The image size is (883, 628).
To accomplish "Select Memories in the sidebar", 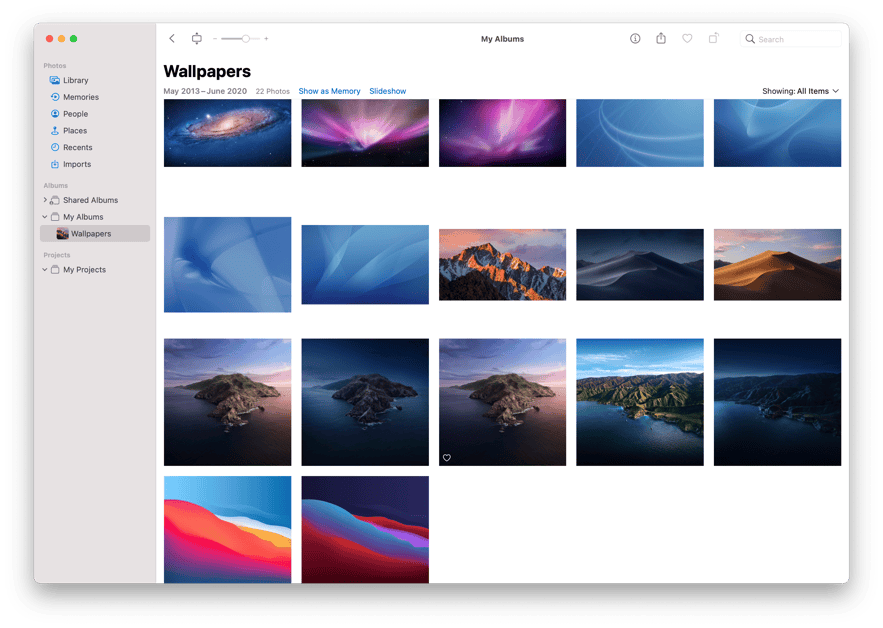I will [x=81, y=97].
